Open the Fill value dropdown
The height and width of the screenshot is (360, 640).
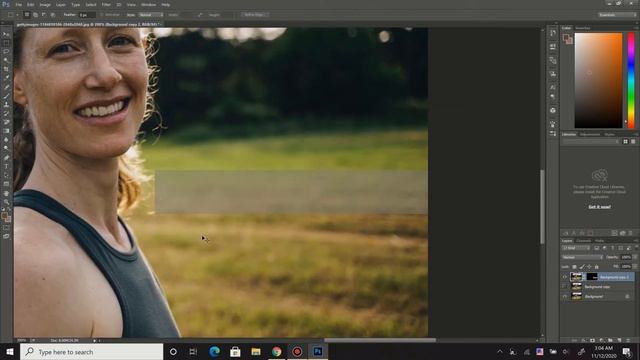(x=635, y=267)
